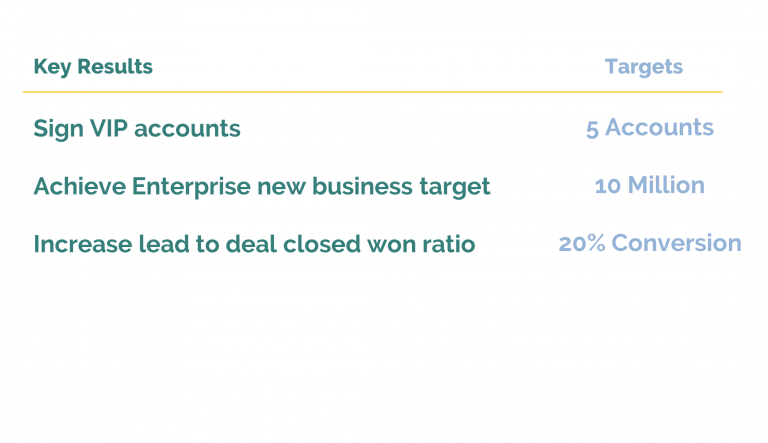Click the number "5" before Accounts
The width and height of the screenshot is (768, 443).
[x=592, y=129]
